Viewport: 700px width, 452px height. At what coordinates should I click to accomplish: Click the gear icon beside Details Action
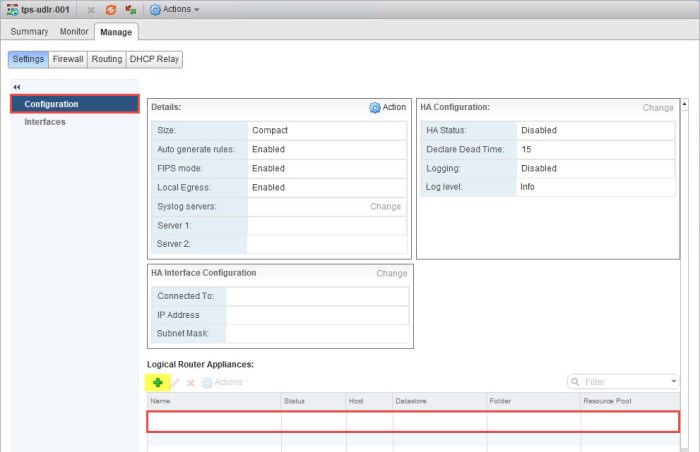pos(375,107)
